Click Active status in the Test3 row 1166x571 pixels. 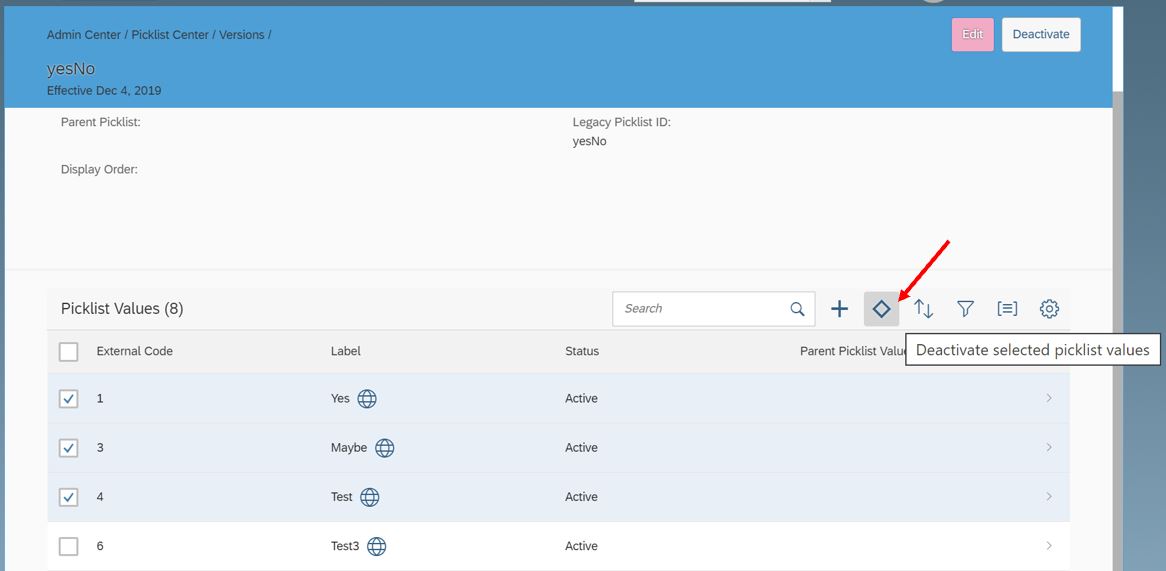582,546
